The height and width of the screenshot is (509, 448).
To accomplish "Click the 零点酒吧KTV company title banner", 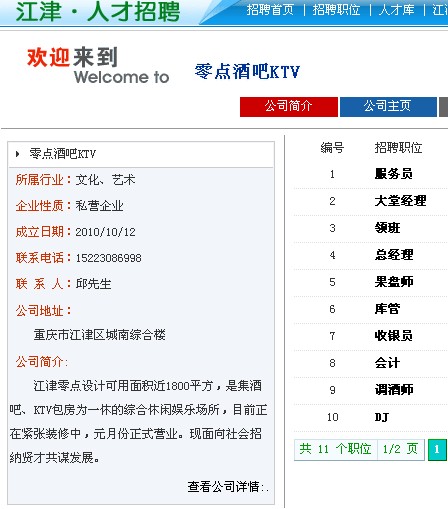I will pyautogui.click(x=247, y=72).
